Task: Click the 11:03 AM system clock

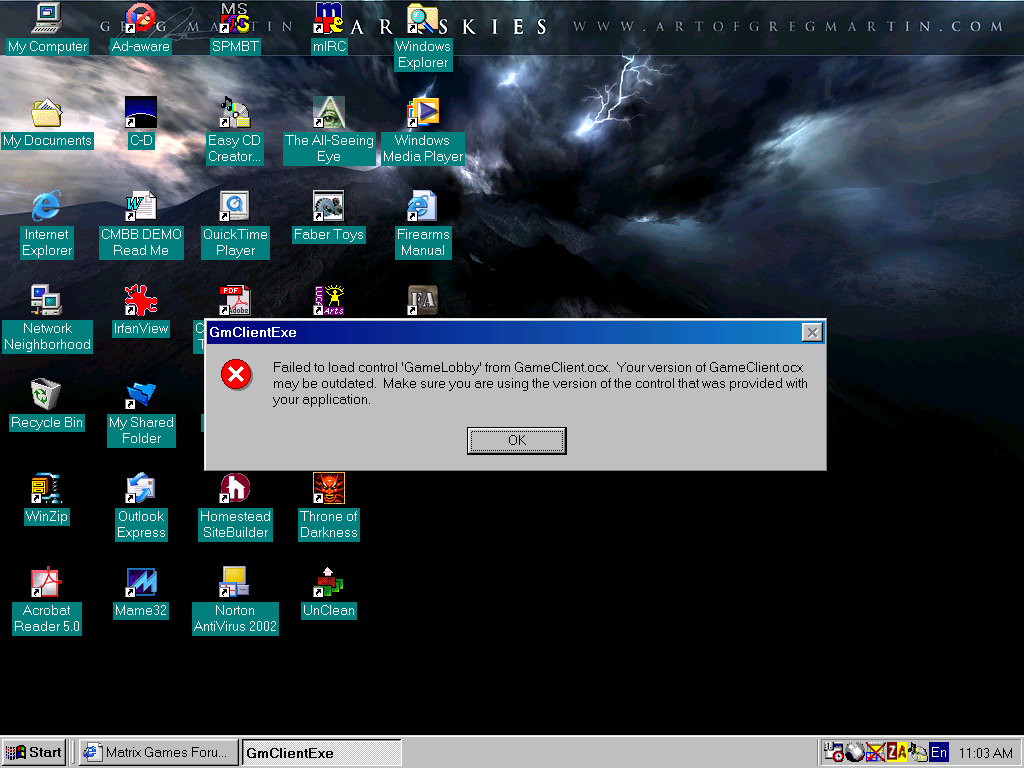Action: (985, 753)
